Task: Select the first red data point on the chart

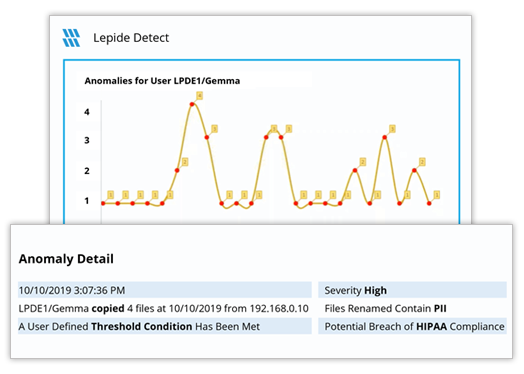Action: [103, 203]
